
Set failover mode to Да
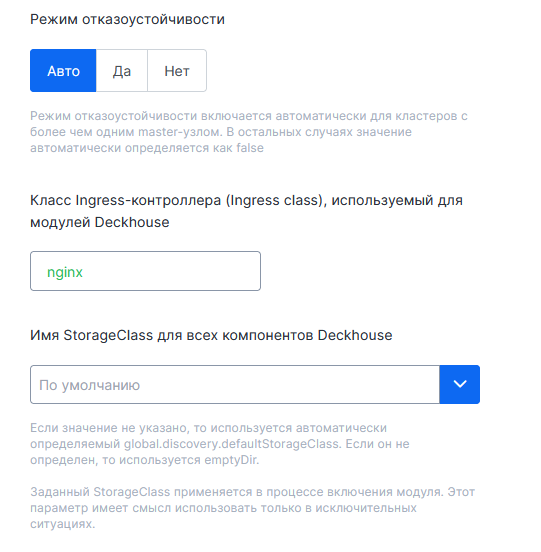[122, 71]
